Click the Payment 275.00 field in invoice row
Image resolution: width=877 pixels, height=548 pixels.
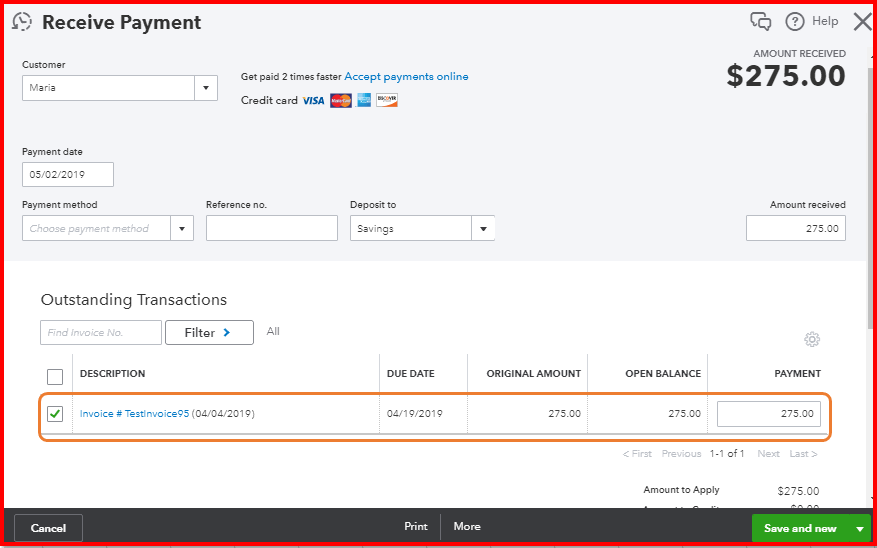click(769, 414)
